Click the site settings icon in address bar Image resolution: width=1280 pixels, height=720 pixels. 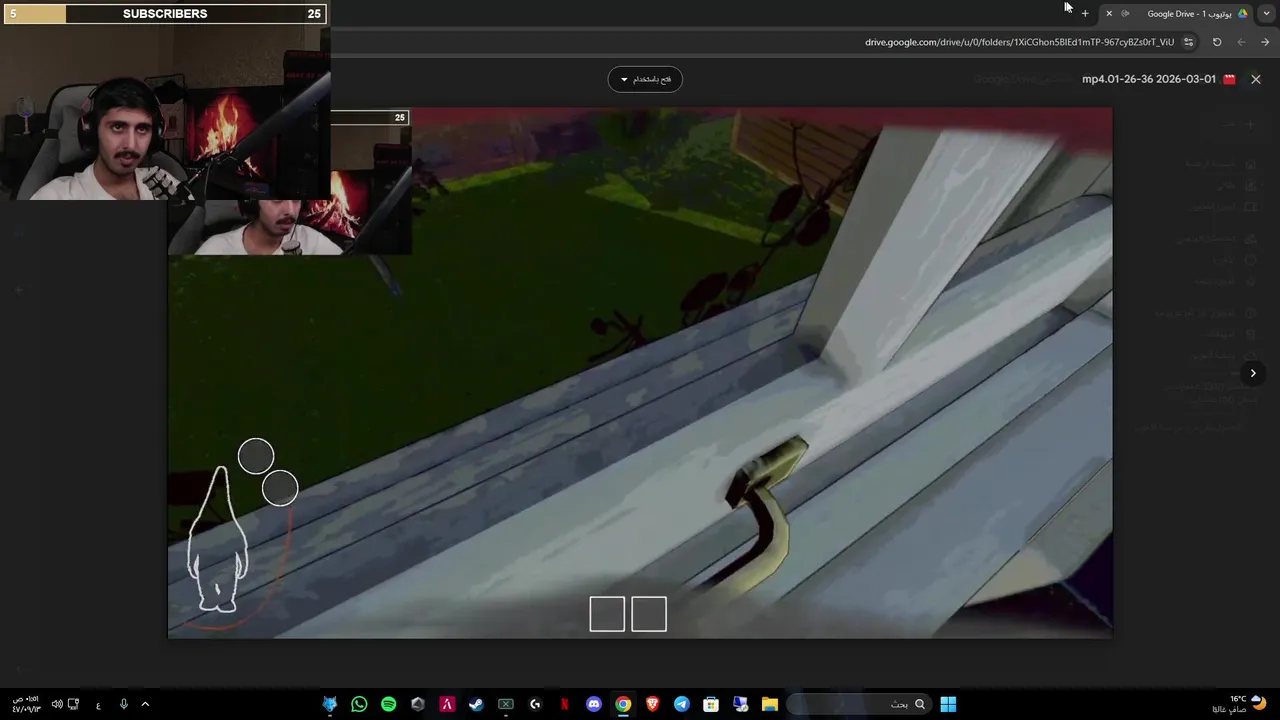pyautogui.click(x=1188, y=42)
